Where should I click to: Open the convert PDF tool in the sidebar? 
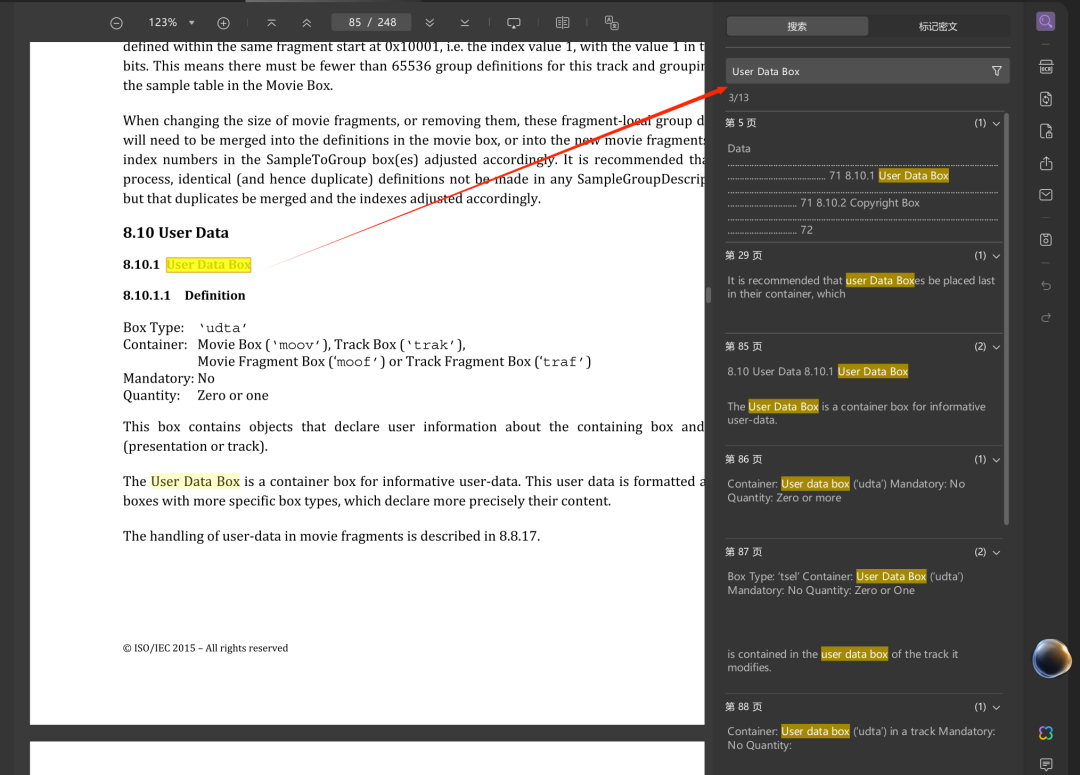pos(1046,99)
